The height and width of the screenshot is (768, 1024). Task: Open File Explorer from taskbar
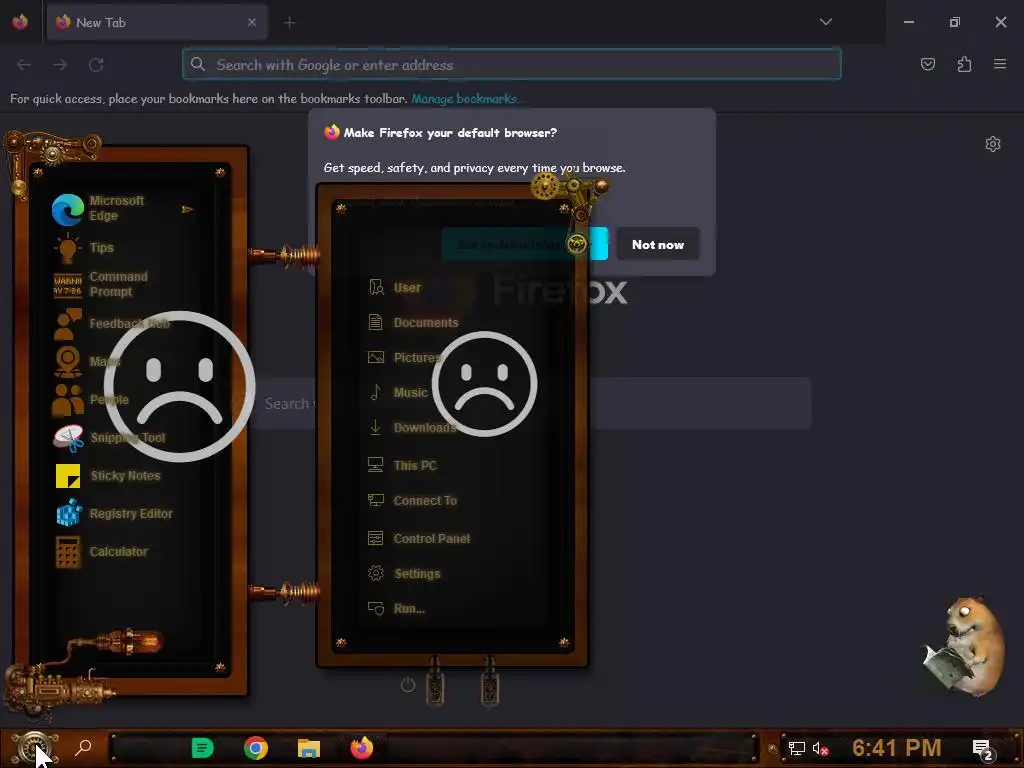pos(309,748)
